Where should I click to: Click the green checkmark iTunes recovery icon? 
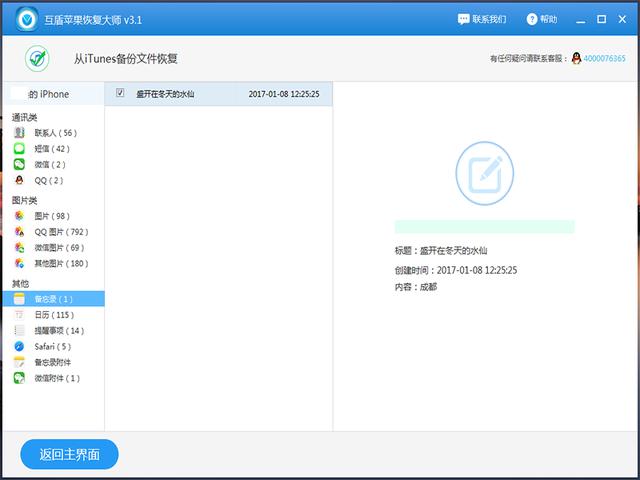37,58
